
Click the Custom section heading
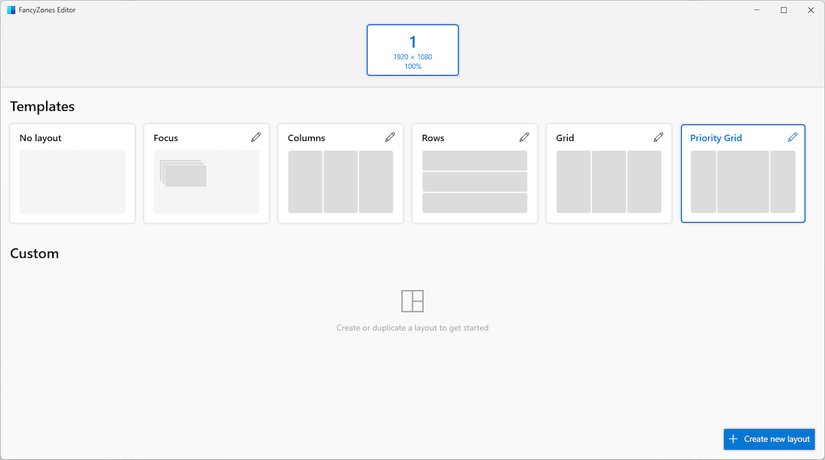(x=34, y=253)
